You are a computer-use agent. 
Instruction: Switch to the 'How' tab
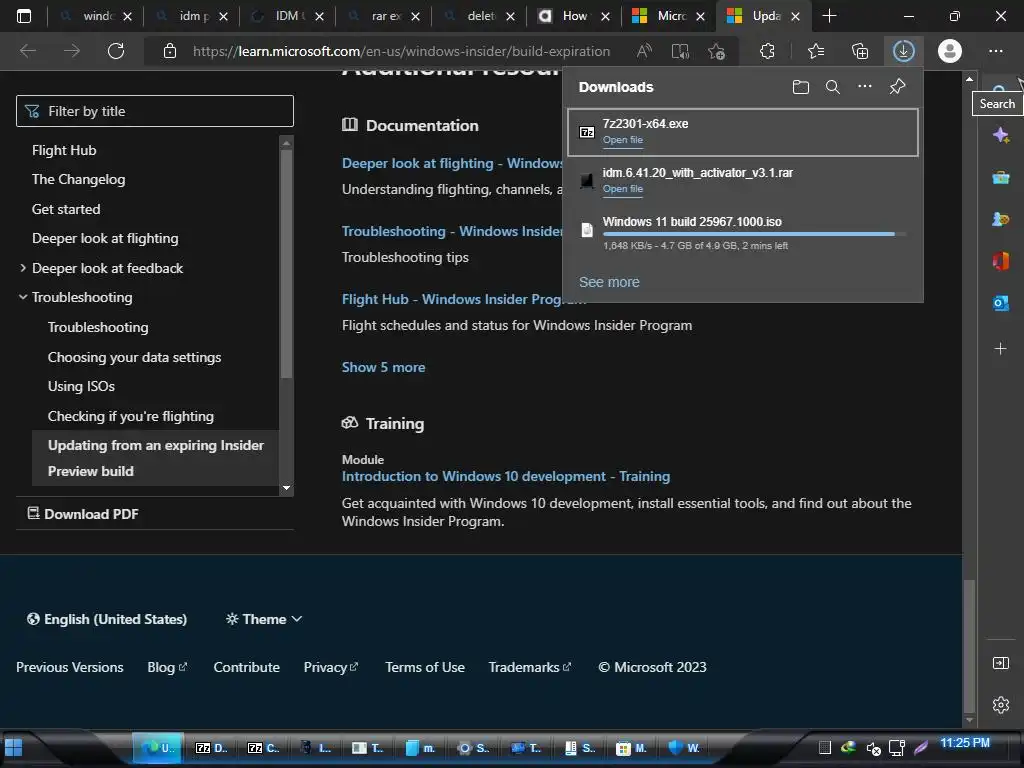(x=573, y=16)
